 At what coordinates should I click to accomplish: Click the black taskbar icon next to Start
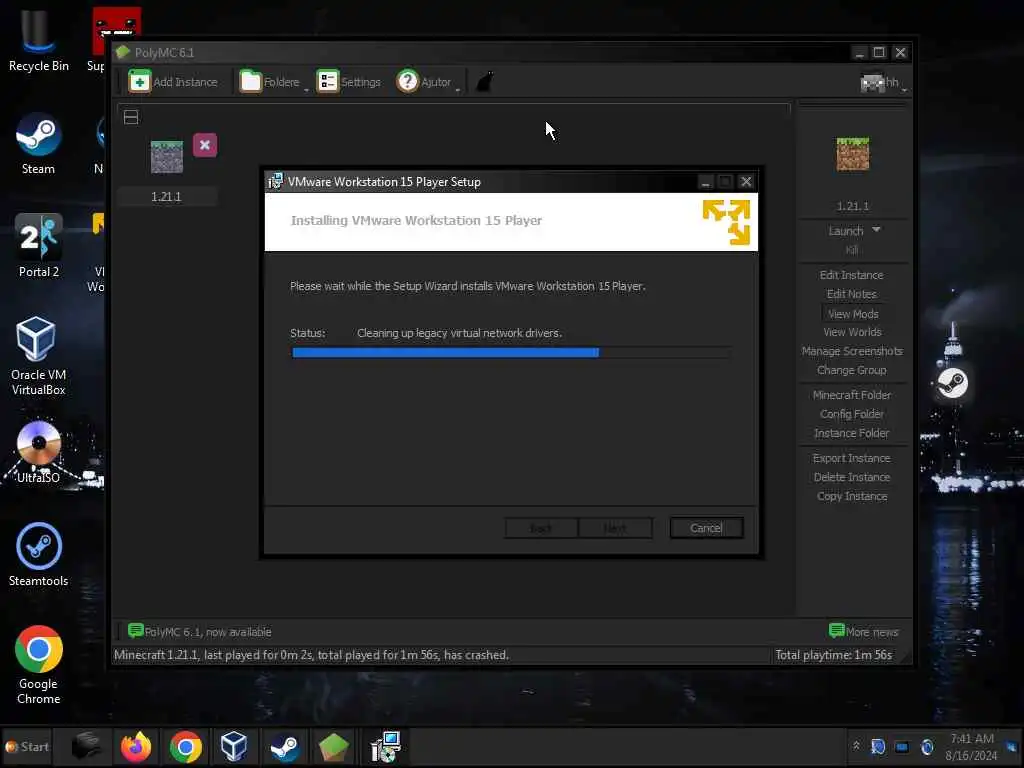click(x=86, y=746)
